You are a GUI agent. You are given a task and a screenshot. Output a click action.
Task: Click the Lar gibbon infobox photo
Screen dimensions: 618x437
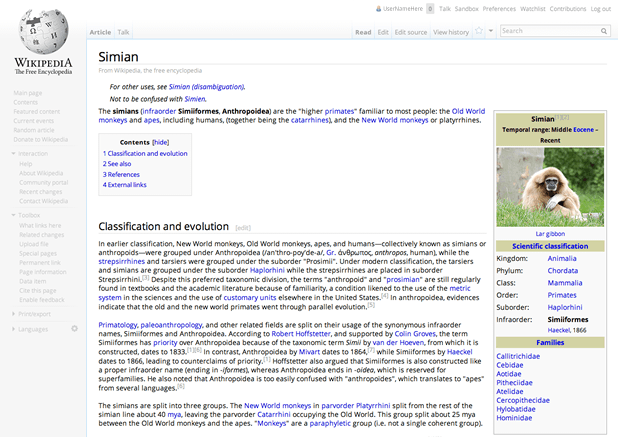tap(550, 187)
